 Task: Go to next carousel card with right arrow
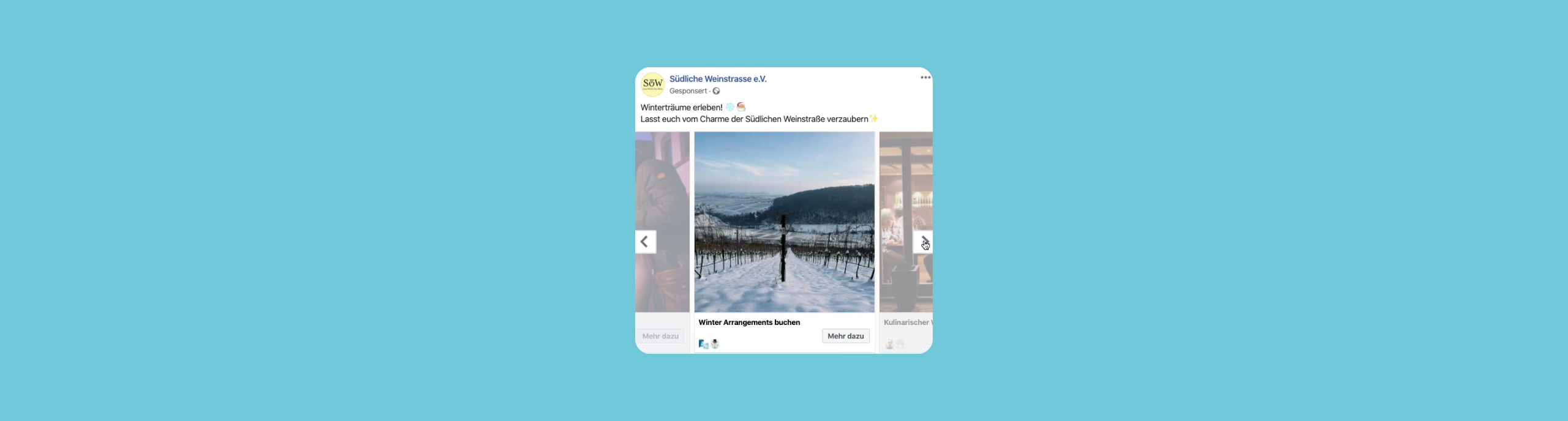coord(923,242)
